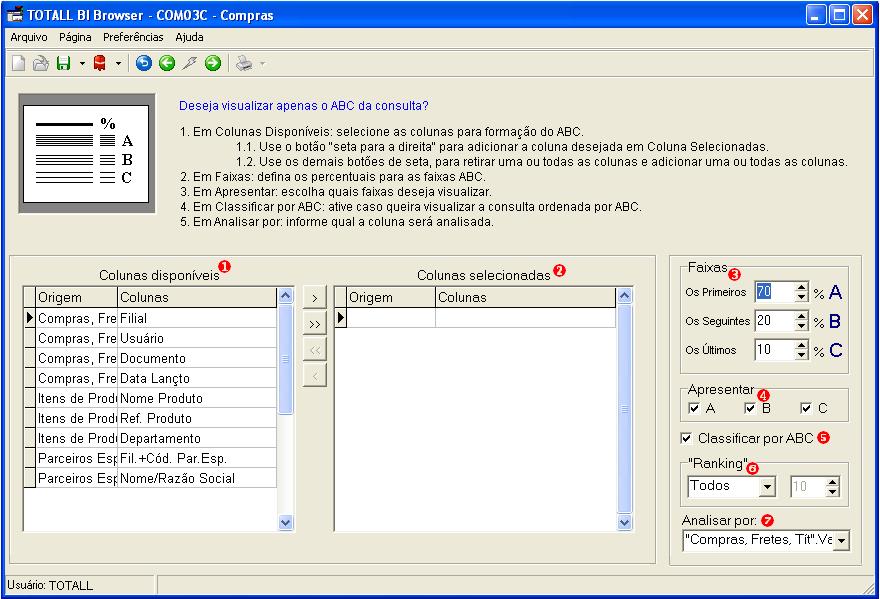
Task: Open the red bookmark icon's dropdown arrow
Action: point(118,63)
